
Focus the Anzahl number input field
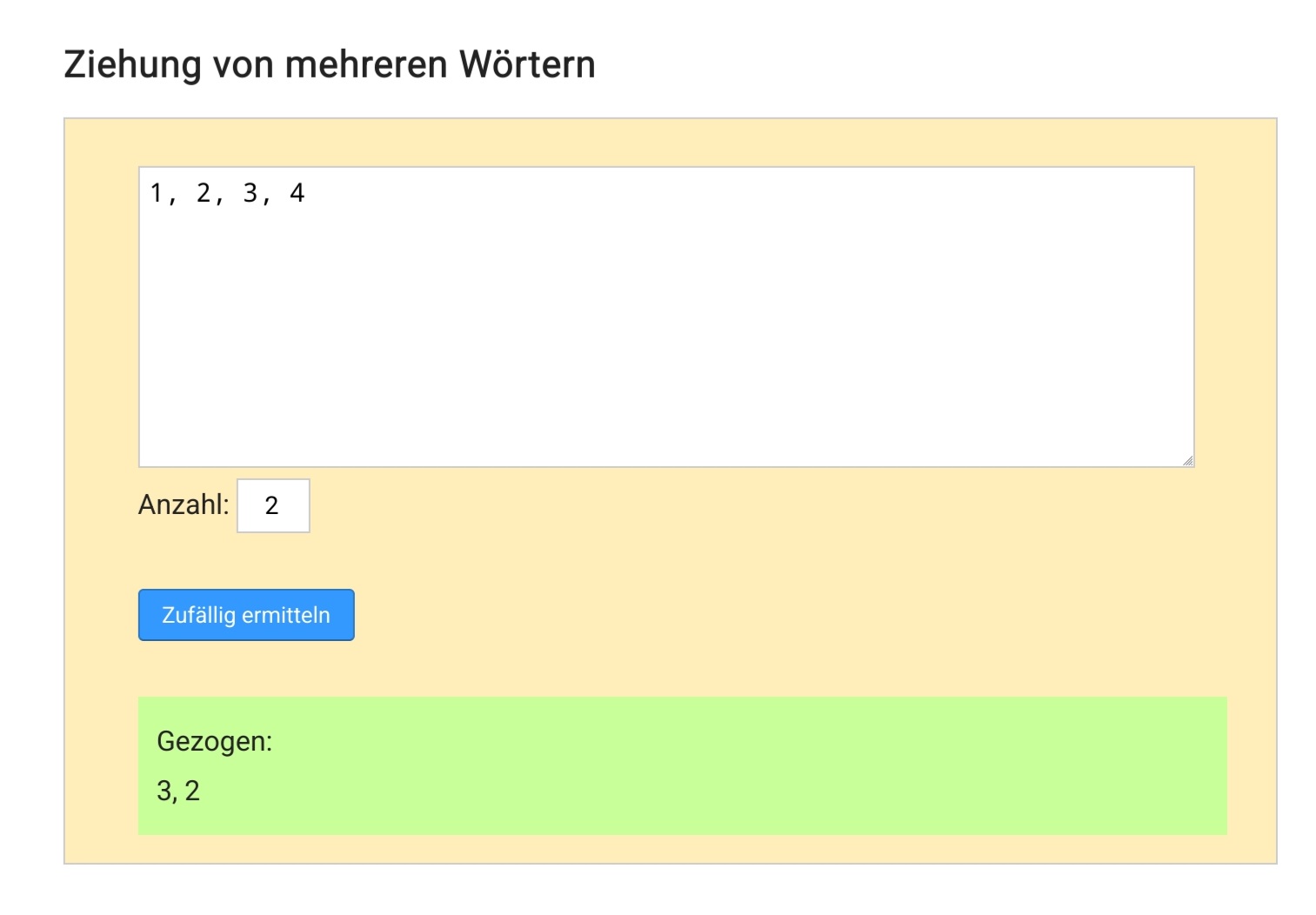click(273, 505)
